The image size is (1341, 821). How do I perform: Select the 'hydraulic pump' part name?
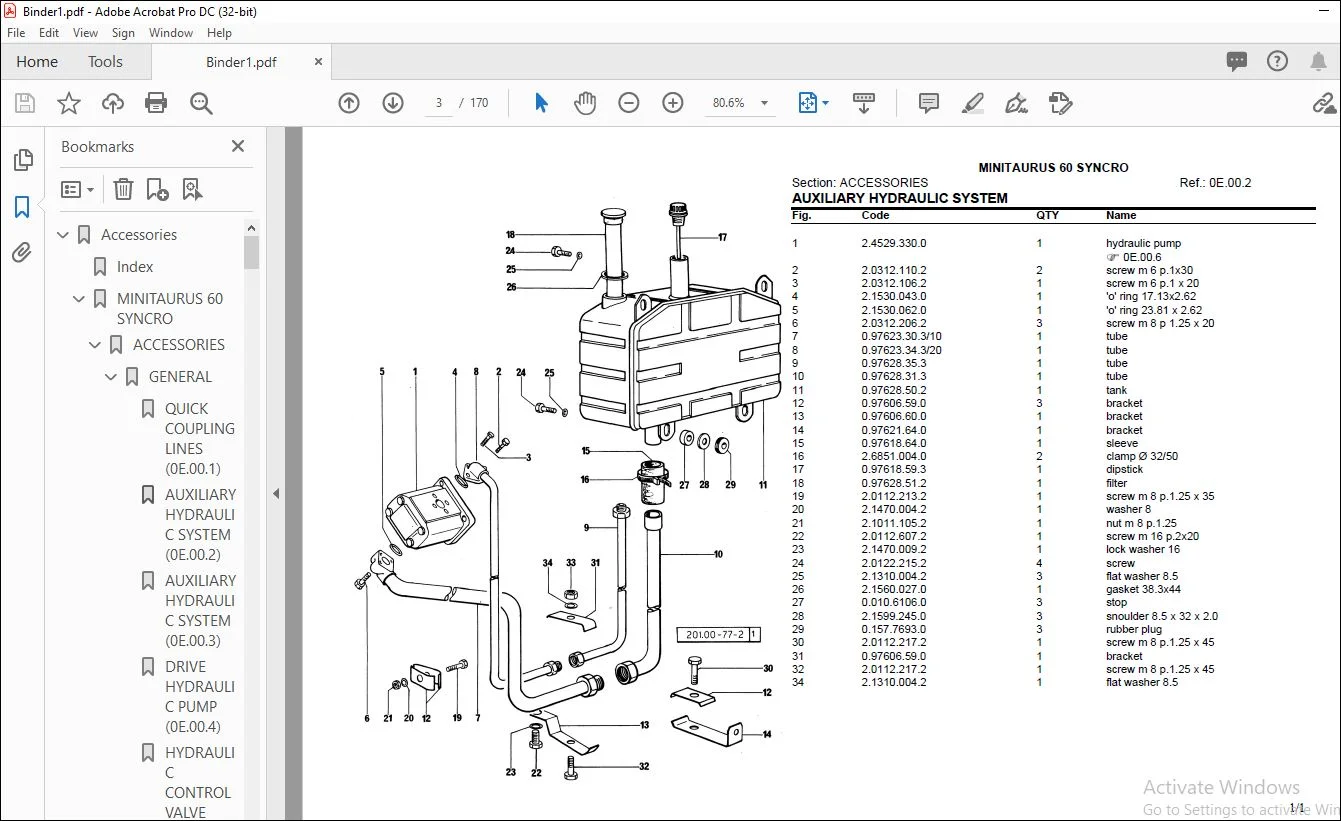tap(1143, 243)
